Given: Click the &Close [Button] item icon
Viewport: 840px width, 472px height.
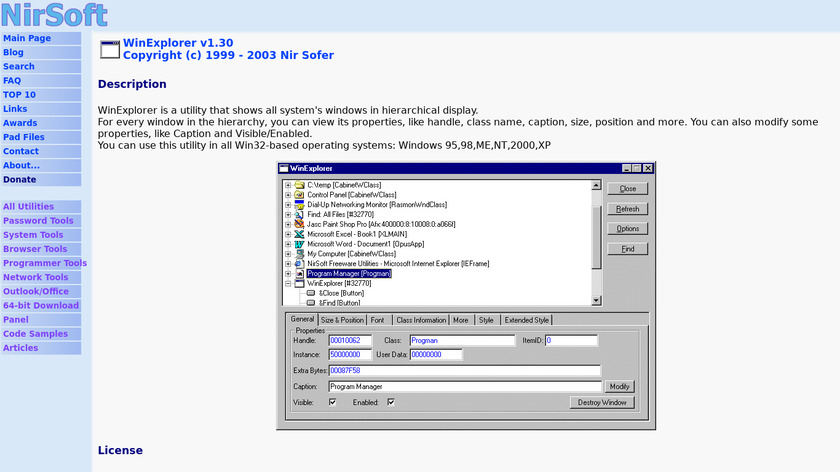Looking at the screenshot, I should click(311, 293).
